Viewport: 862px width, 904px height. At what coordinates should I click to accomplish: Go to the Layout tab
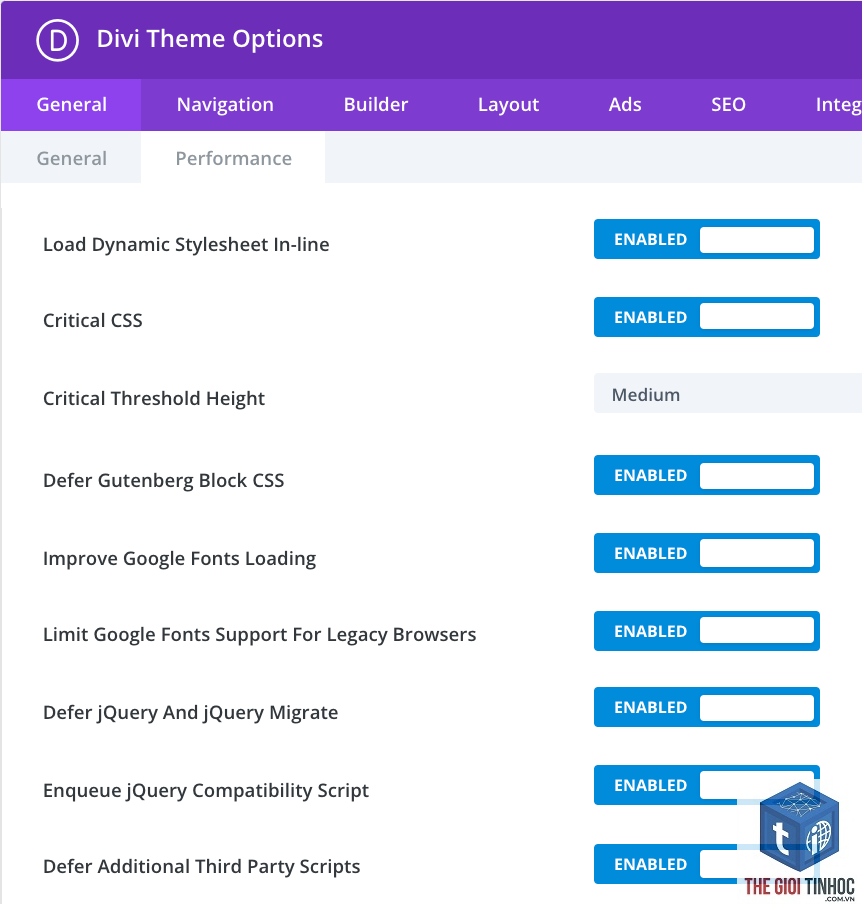click(508, 104)
